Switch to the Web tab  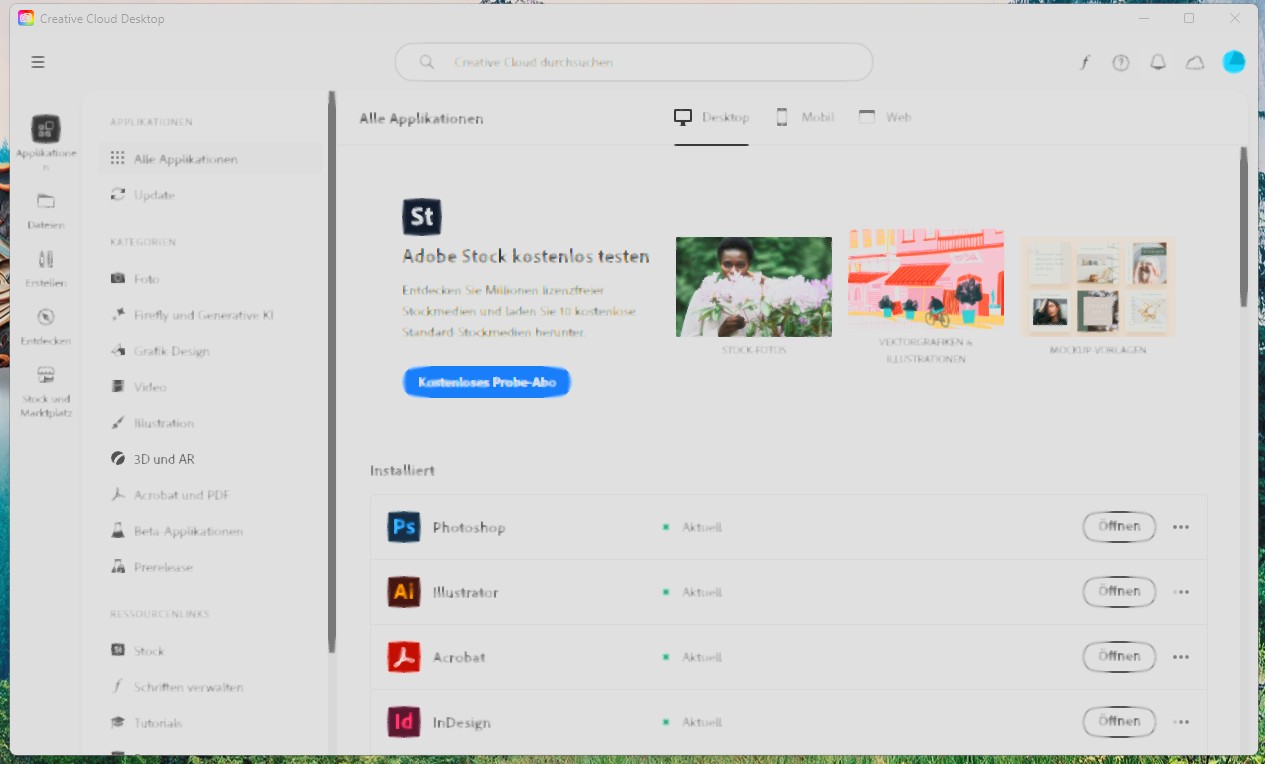(x=884, y=117)
